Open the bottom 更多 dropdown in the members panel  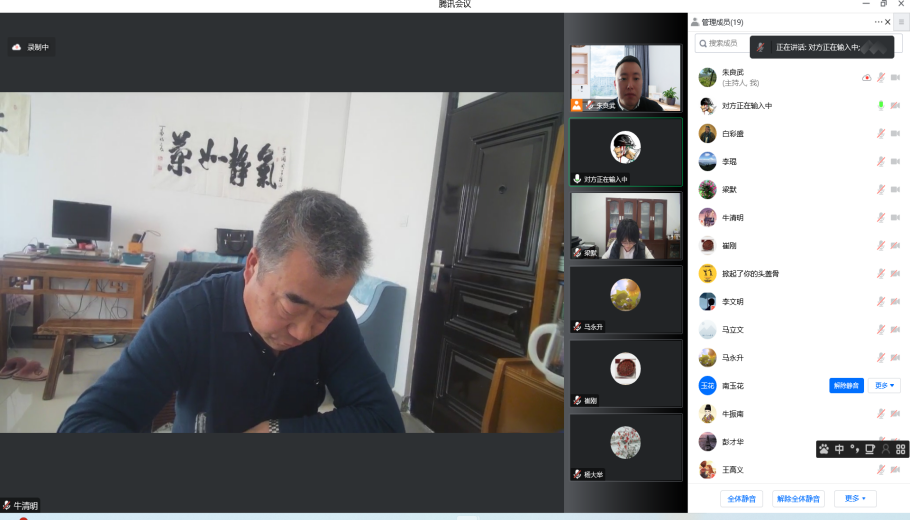tap(854, 498)
